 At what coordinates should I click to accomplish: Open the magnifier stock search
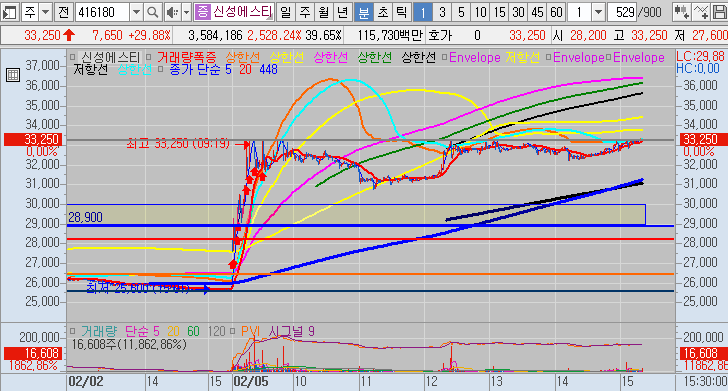pyautogui.click(x=153, y=12)
